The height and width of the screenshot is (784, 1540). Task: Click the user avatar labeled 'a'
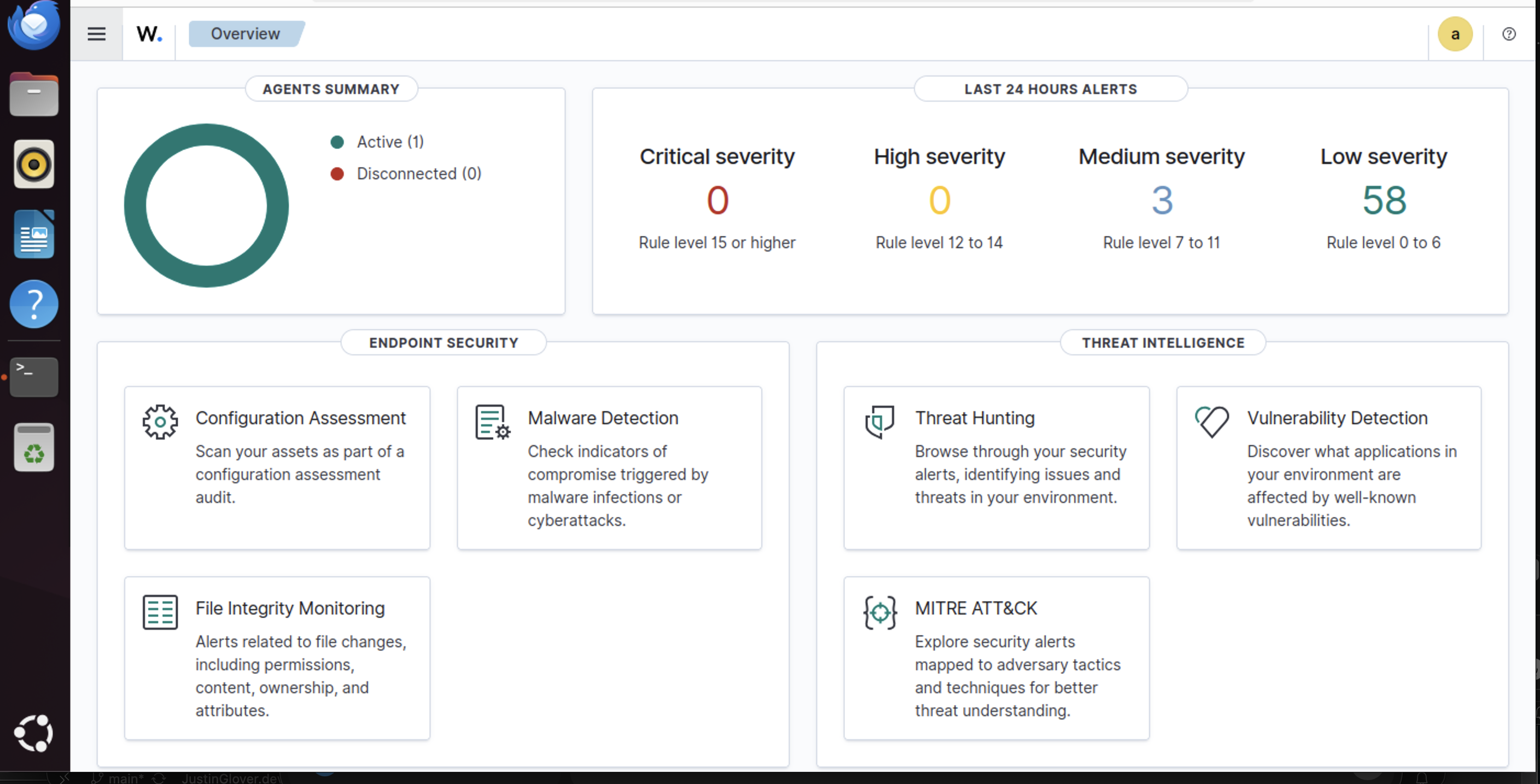(1455, 34)
